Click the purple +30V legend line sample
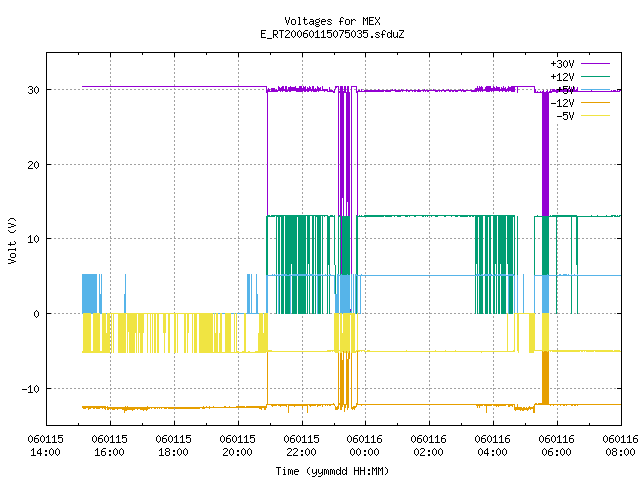This screenshot has width=640, height=480. (595, 64)
